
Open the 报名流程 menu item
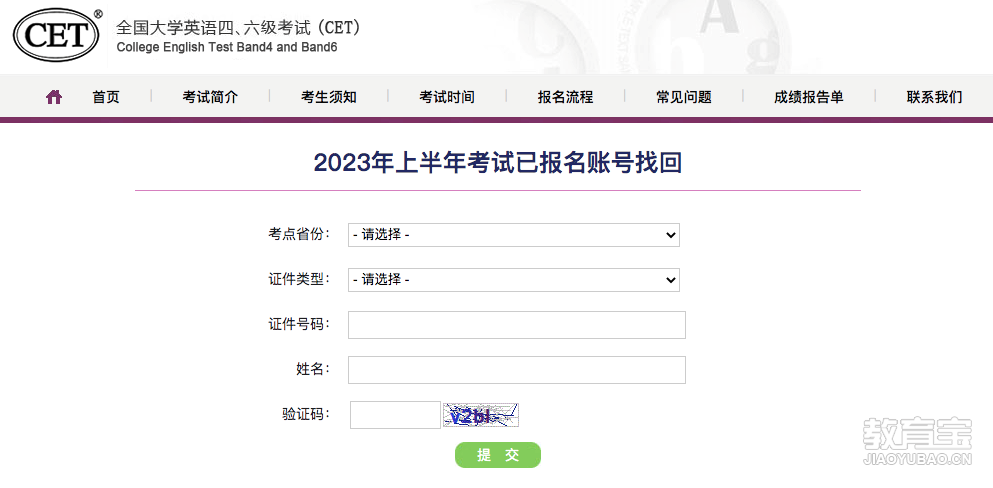[x=566, y=97]
